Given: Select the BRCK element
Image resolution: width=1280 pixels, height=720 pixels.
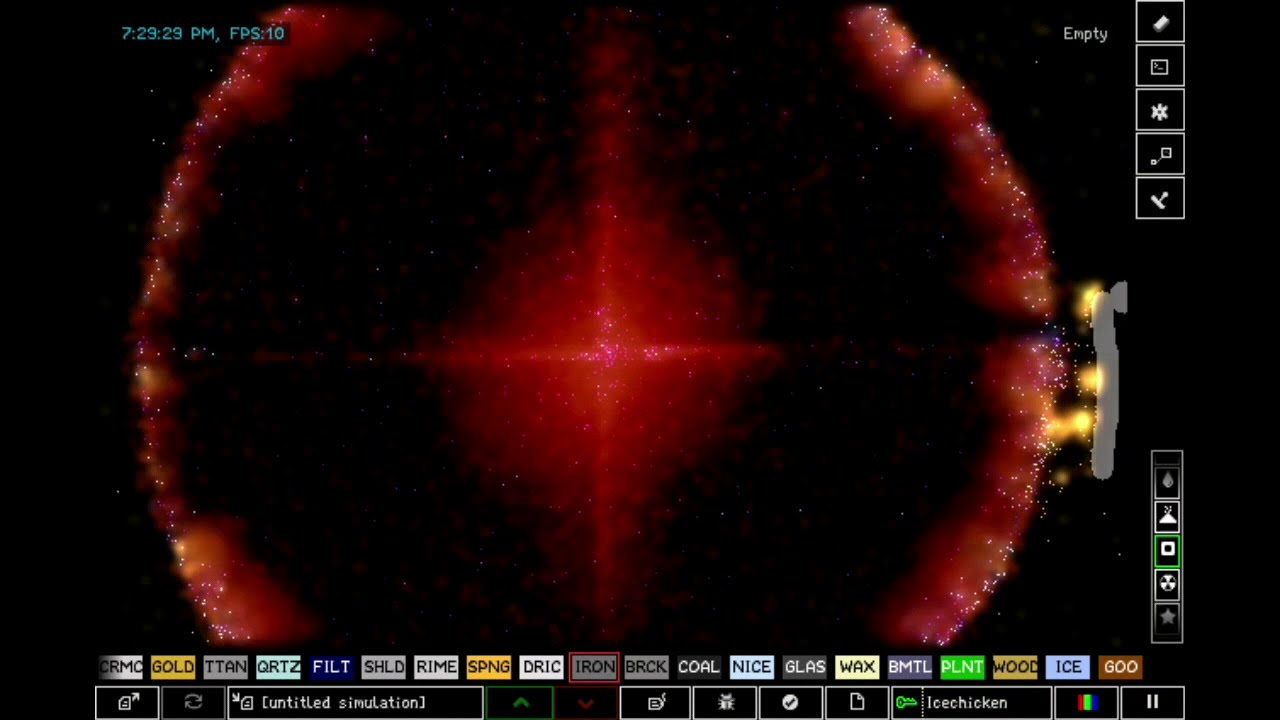Looking at the screenshot, I should tap(646, 667).
